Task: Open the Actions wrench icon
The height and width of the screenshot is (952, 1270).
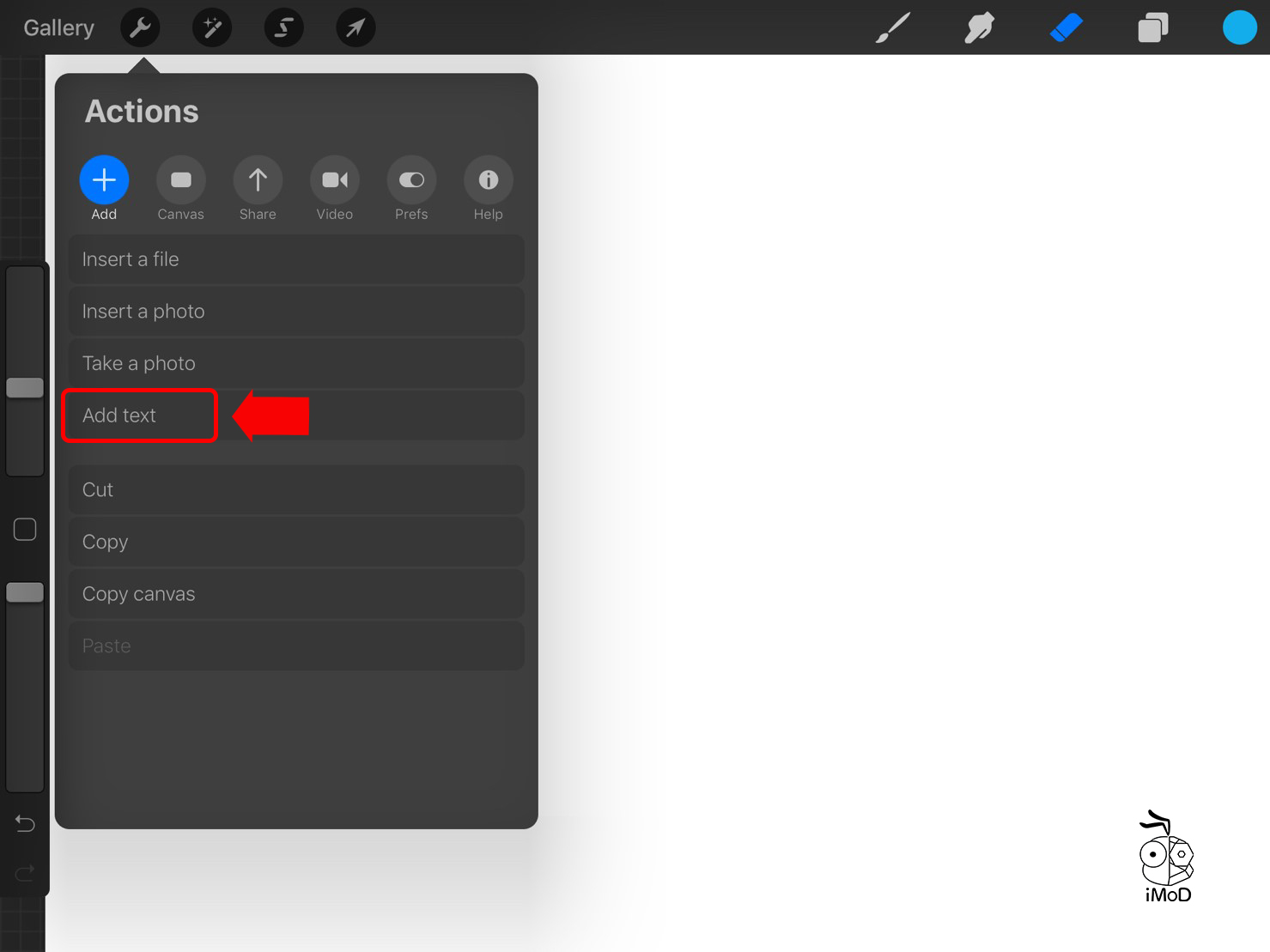Action: pyautogui.click(x=140, y=28)
